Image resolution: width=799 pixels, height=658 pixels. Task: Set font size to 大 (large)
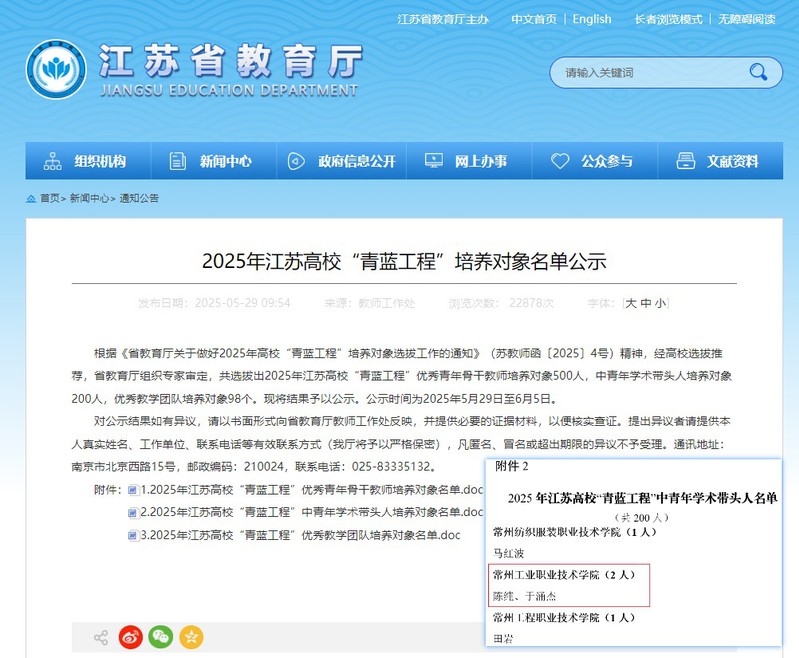click(631, 303)
